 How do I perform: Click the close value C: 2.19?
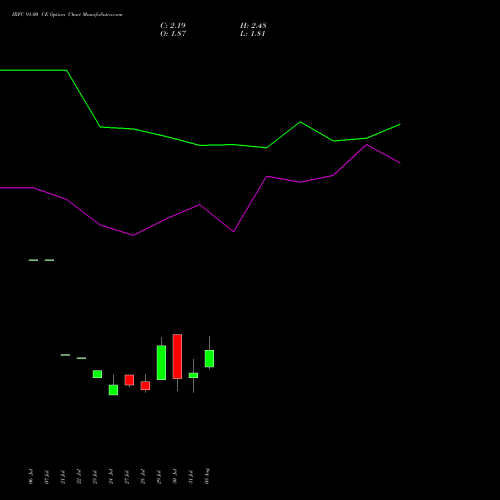coord(173,26)
